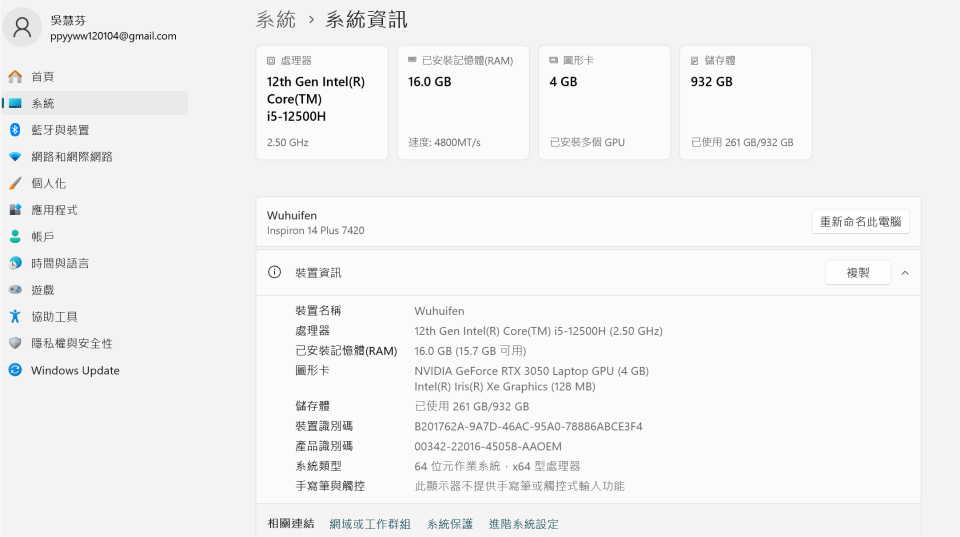The image size is (960, 537).
Task: Select the 手寫筆與觸控 description text
Action: pyautogui.click(x=519, y=486)
